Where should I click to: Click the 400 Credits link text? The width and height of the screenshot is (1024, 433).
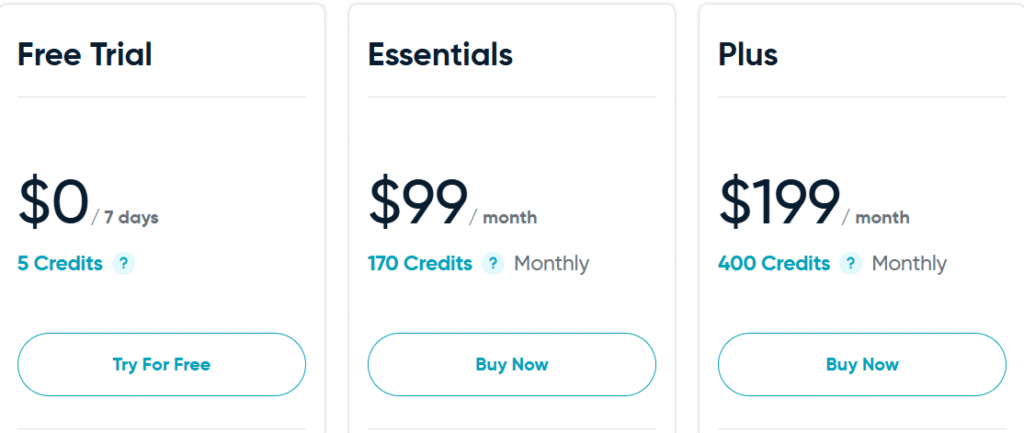(774, 264)
